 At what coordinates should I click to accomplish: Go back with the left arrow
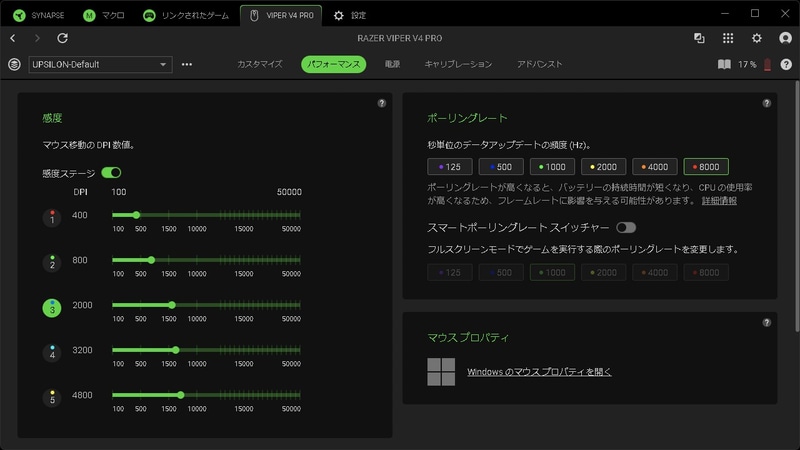(13, 38)
